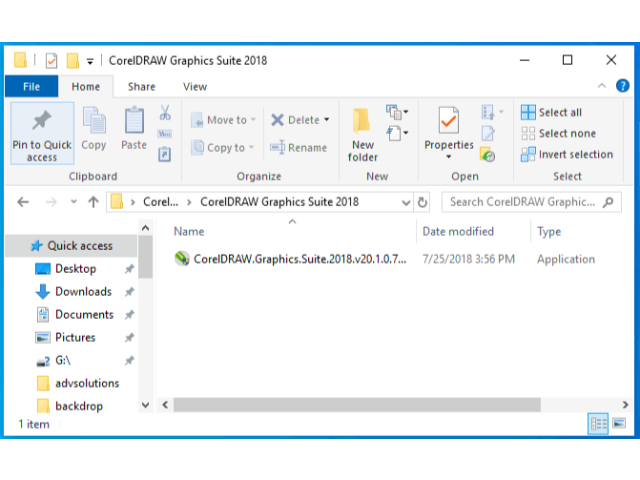Viewport: 640px width, 480px height.
Task: Click the scissors Cut icon
Action: point(165,113)
